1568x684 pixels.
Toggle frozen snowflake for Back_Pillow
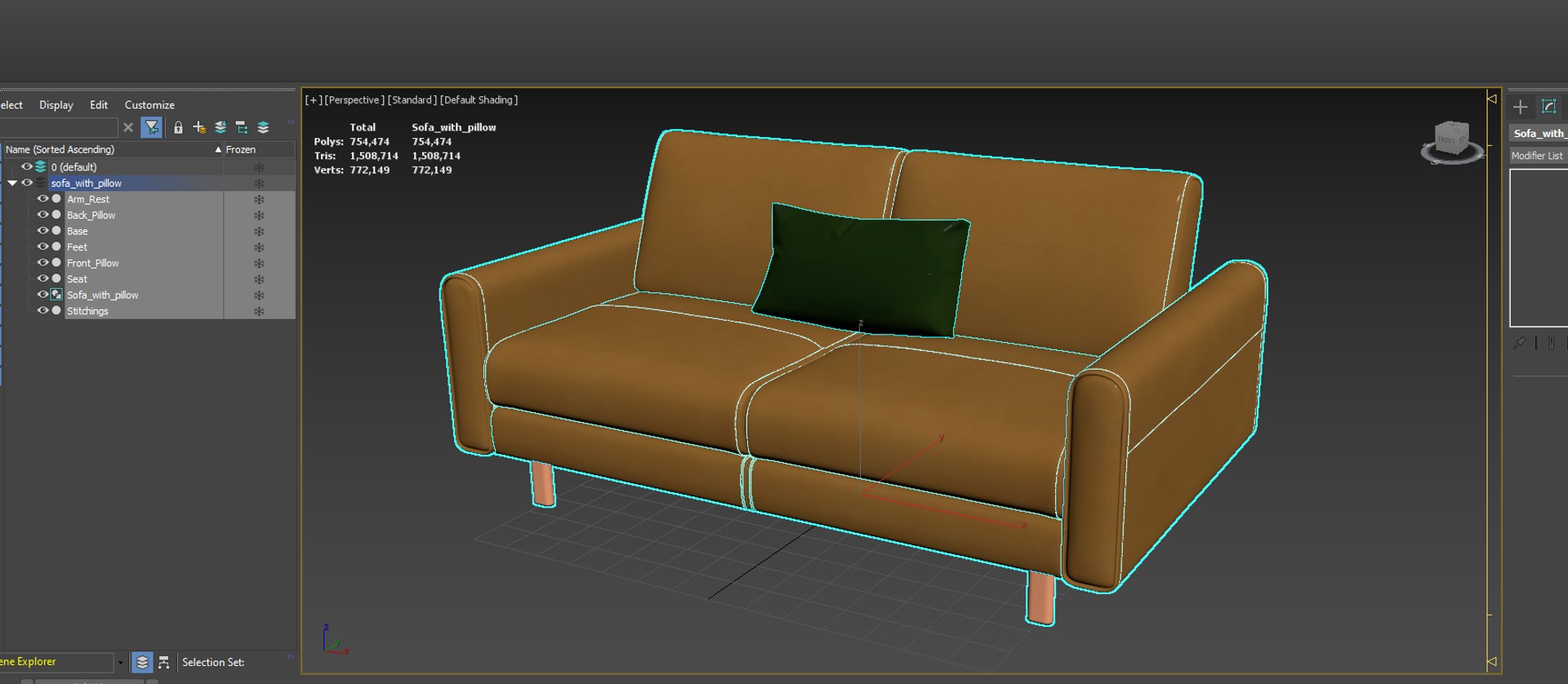point(259,215)
